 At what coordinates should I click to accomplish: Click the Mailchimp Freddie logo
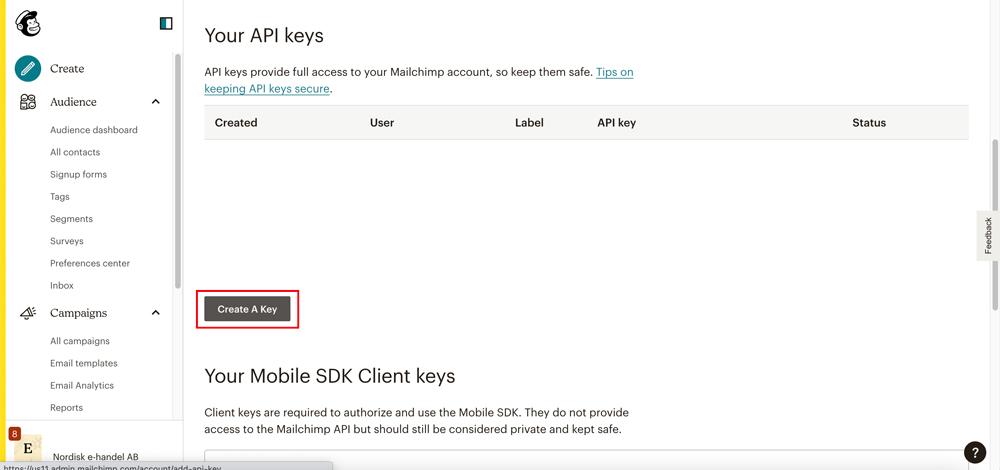27,24
